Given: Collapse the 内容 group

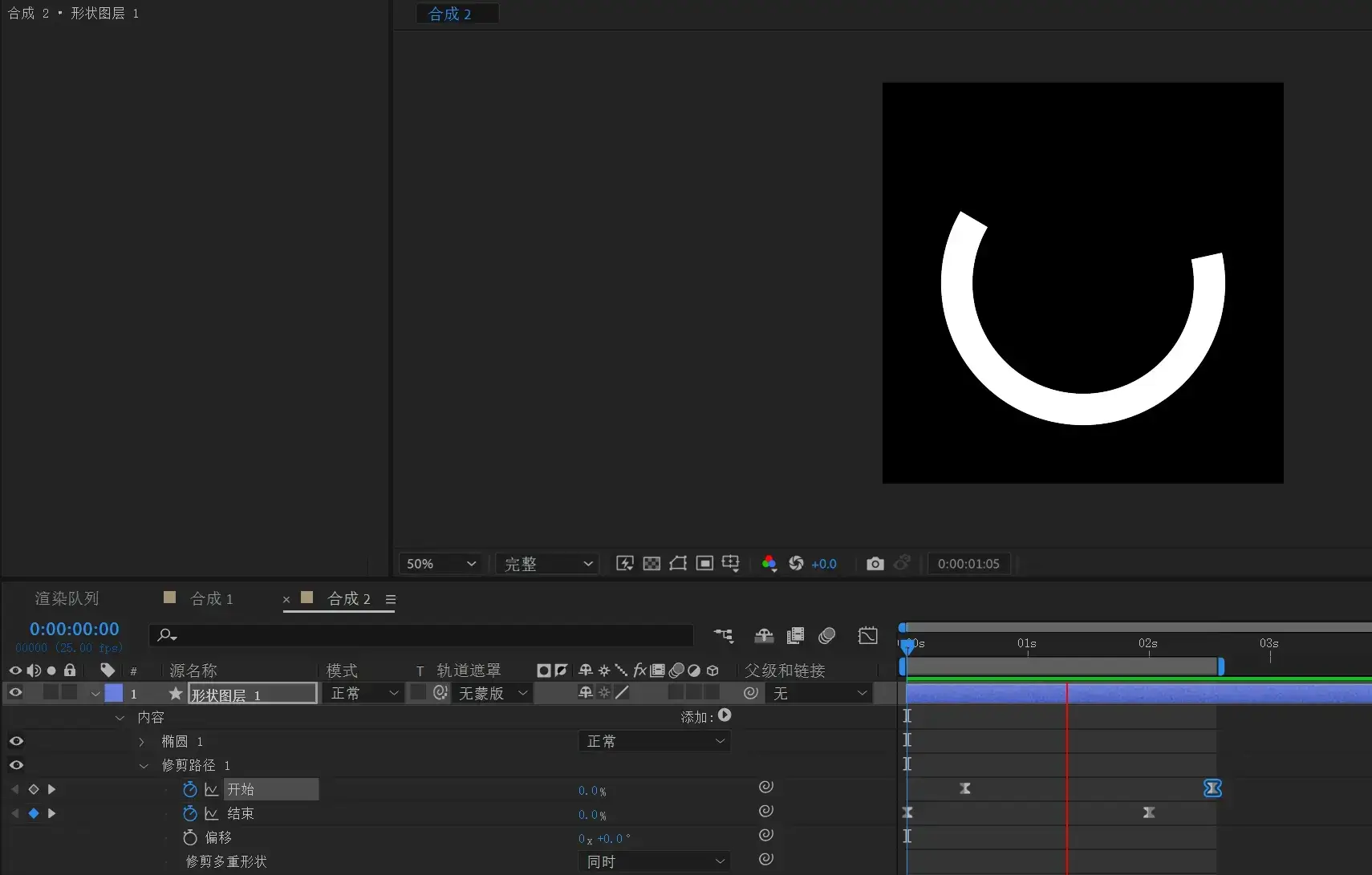Looking at the screenshot, I should (x=120, y=718).
